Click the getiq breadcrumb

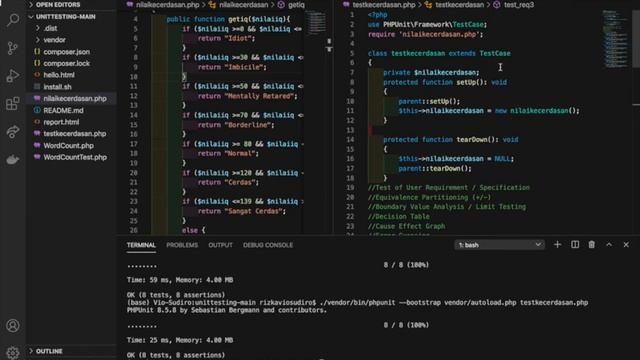point(296,5)
